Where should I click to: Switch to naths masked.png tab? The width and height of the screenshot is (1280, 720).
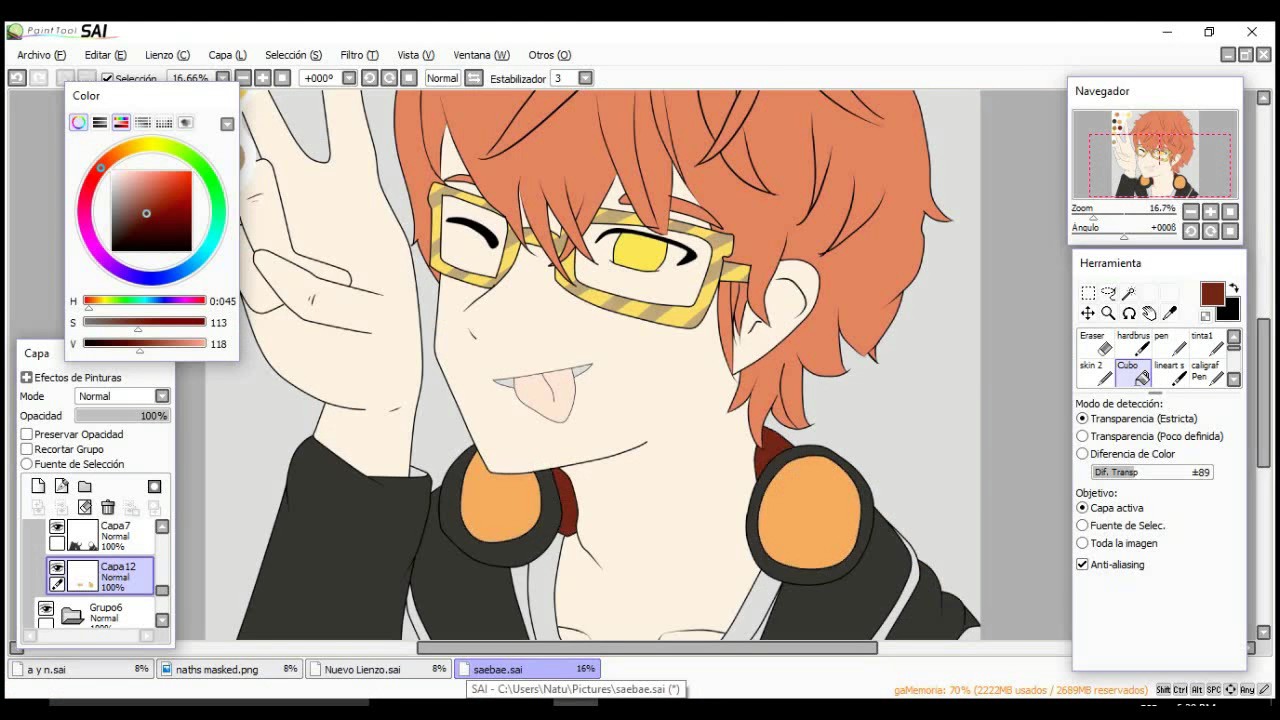tap(230, 669)
